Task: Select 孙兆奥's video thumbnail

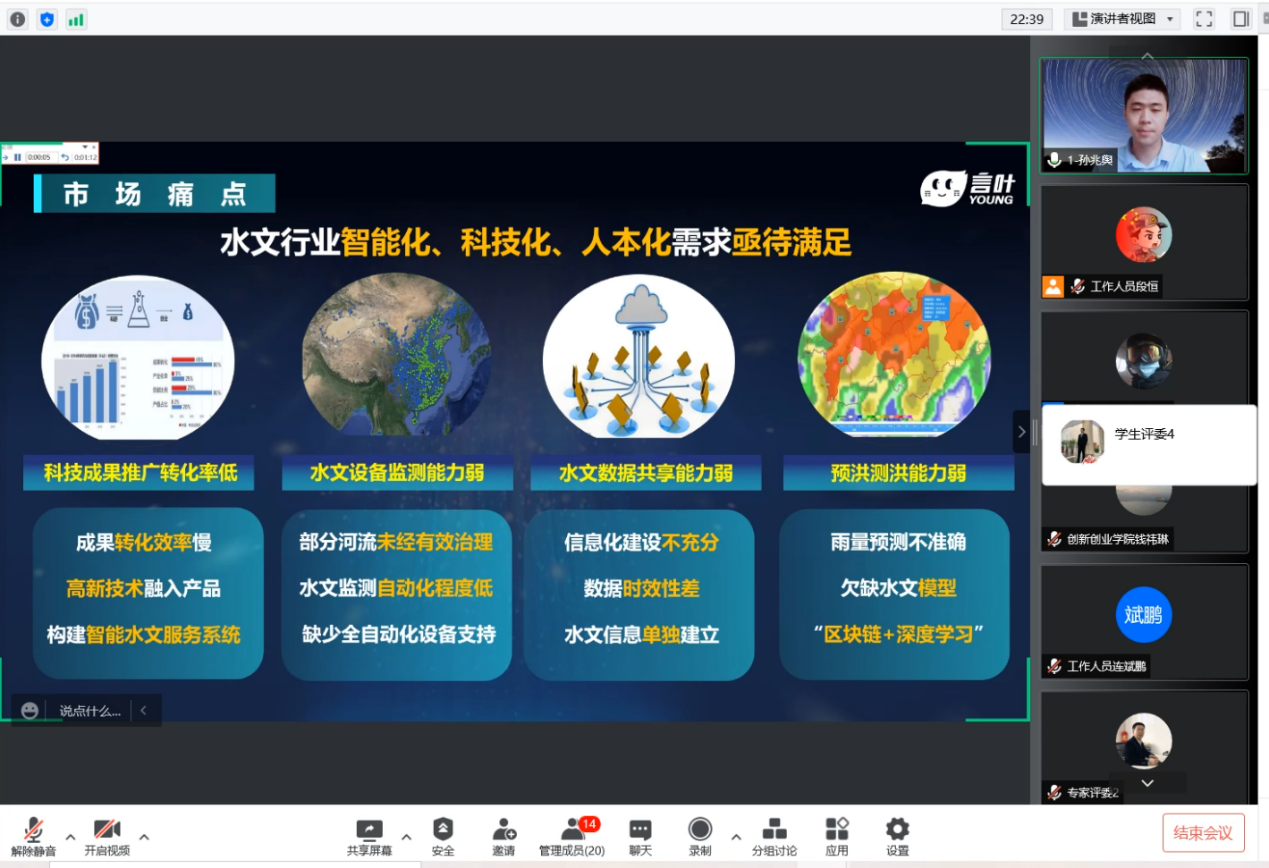Action: 1144,115
